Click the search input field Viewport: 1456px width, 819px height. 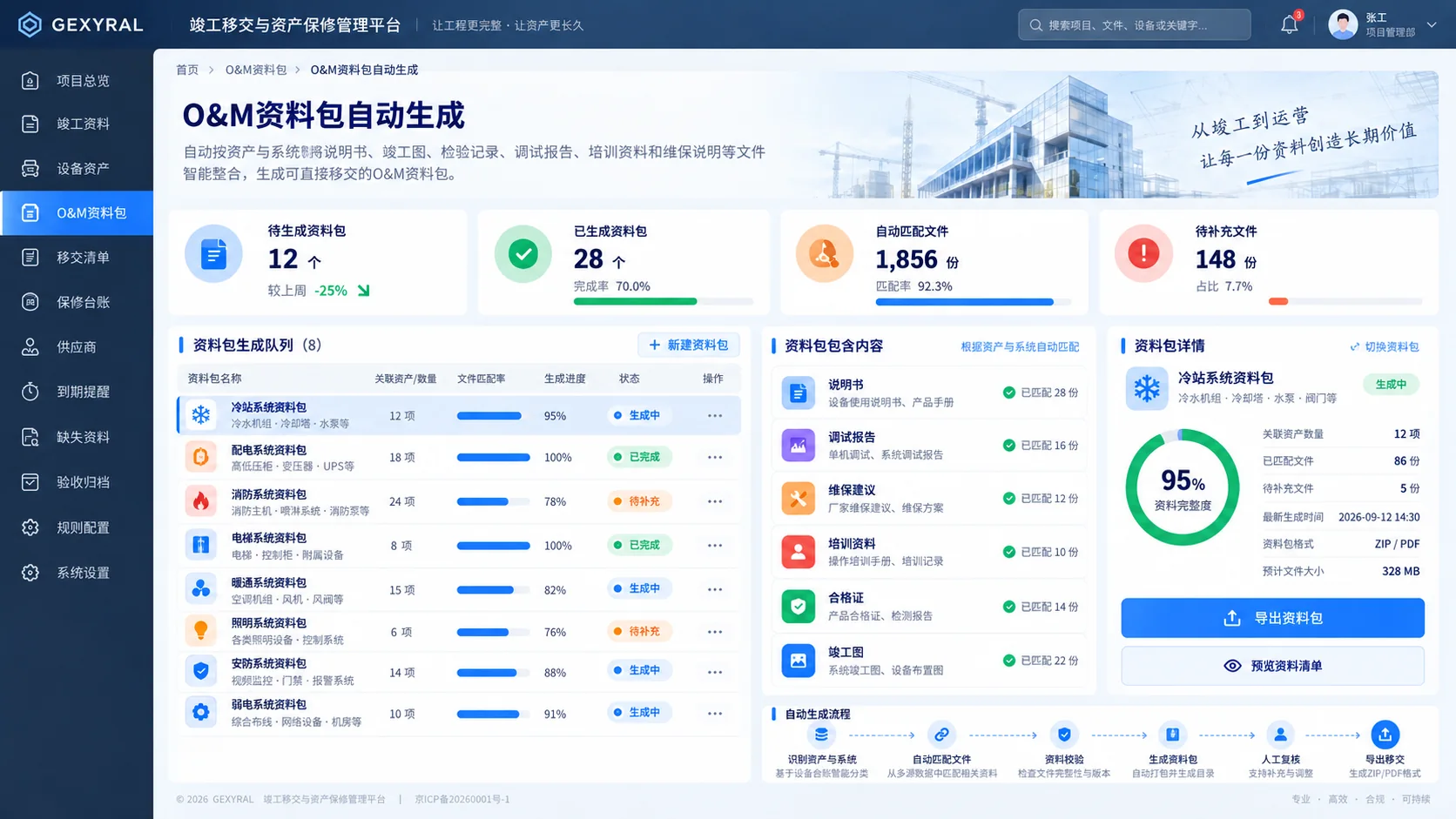point(1135,24)
